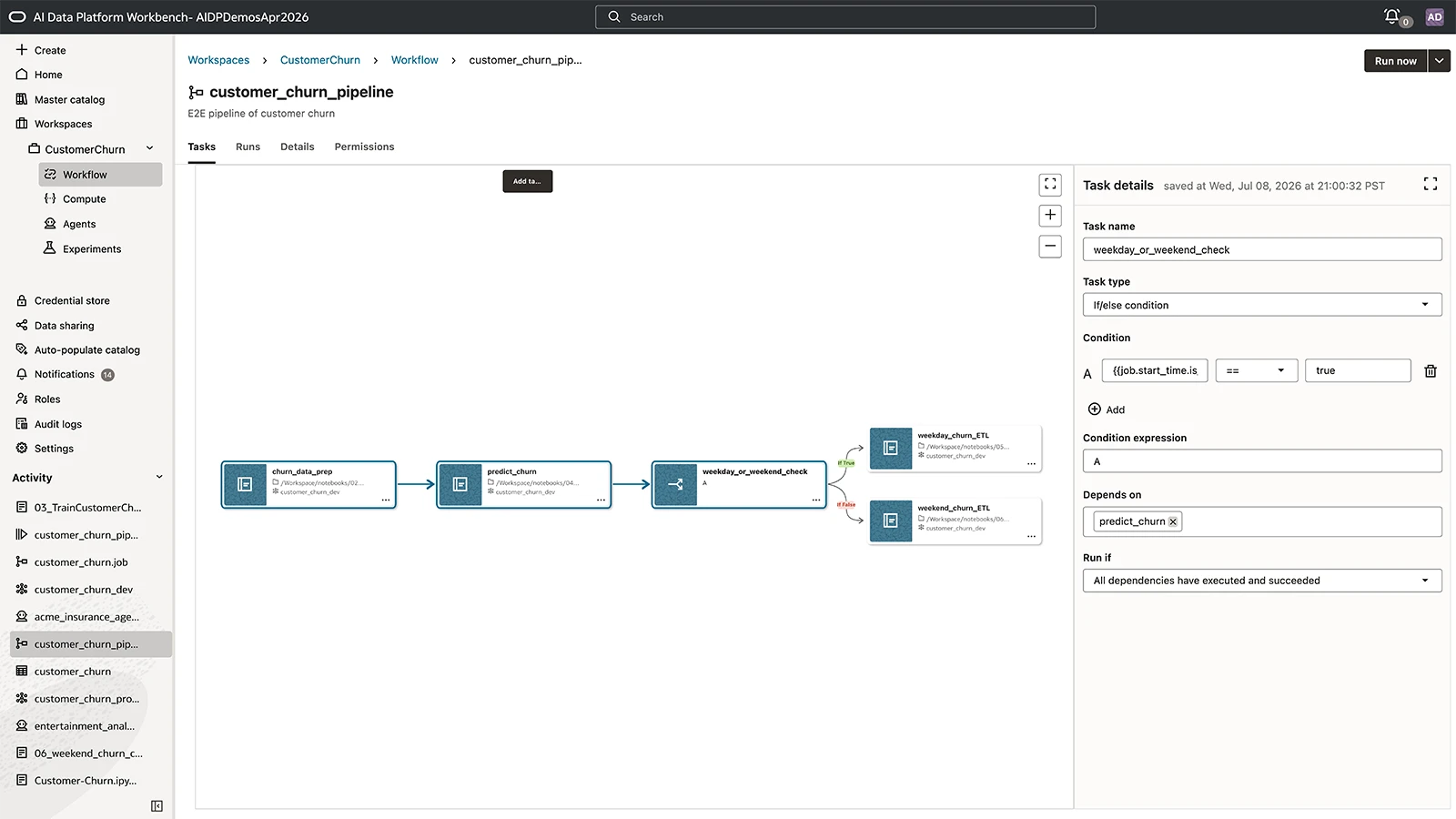Open Credential store lock icon
1456x819 pixels.
tap(22, 300)
